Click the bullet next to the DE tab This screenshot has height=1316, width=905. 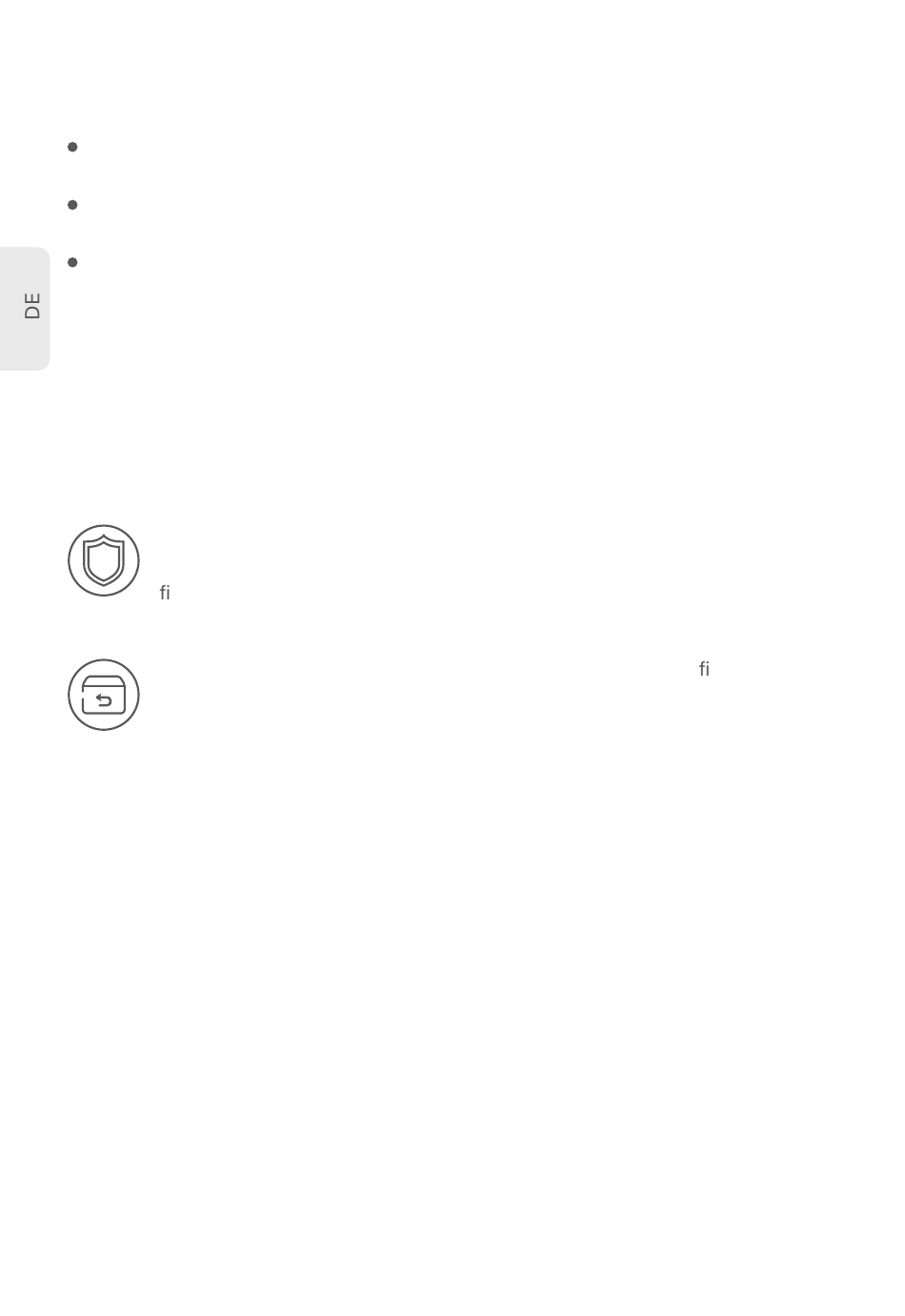pyautogui.click(x=72, y=262)
